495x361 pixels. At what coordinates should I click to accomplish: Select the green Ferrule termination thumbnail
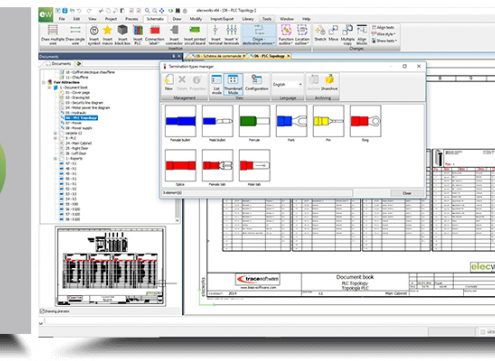(x=254, y=121)
